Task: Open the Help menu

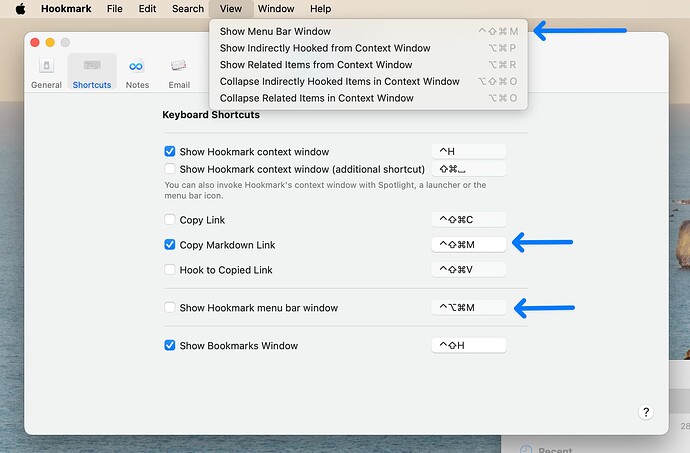Action: (x=320, y=9)
